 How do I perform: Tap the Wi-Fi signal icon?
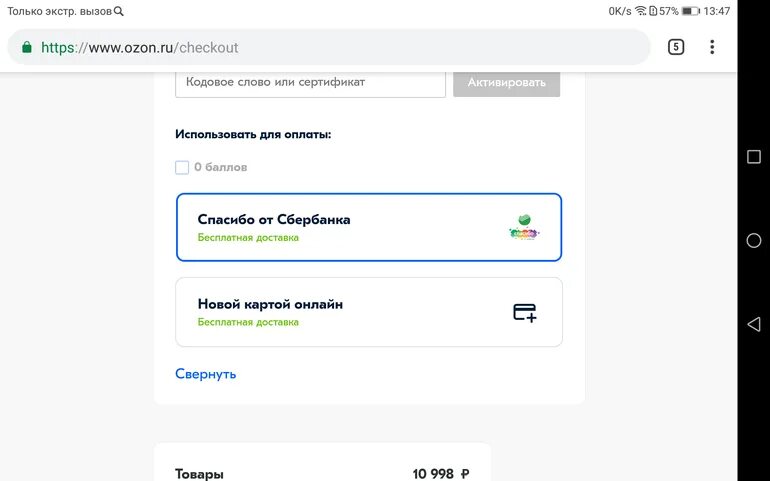pos(640,11)
